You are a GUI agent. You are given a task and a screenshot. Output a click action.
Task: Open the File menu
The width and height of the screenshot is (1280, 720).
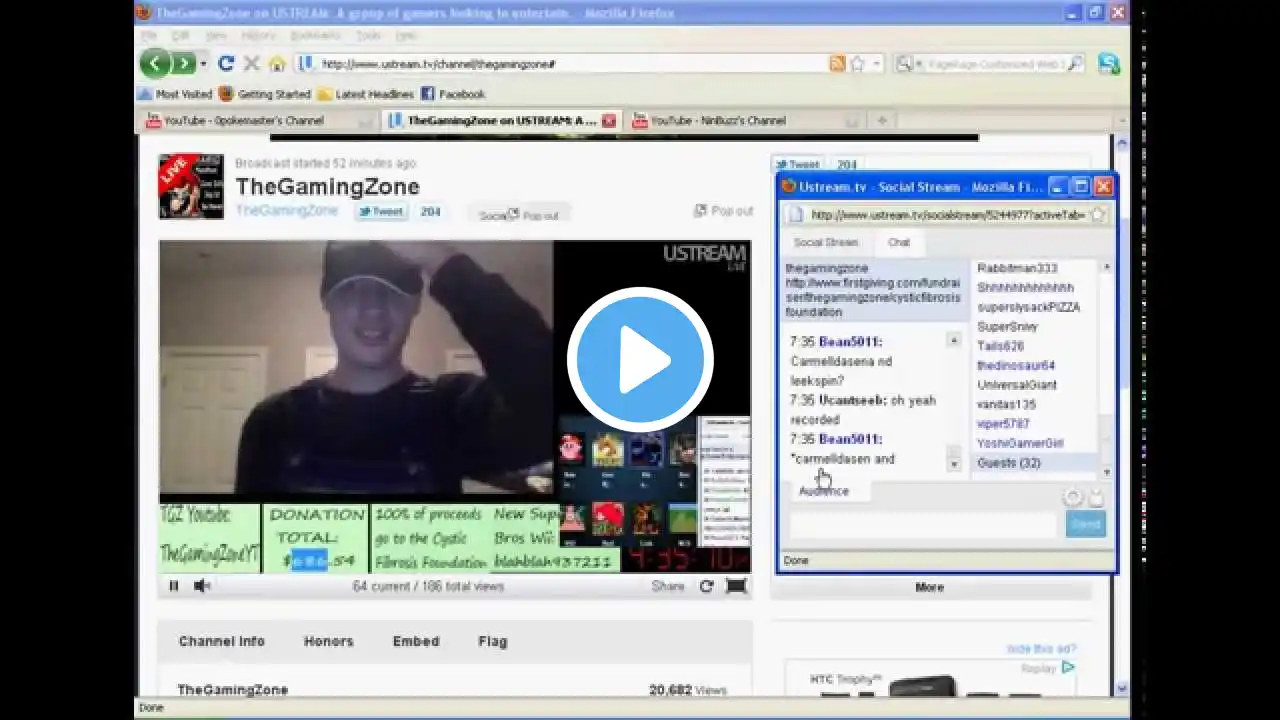pos(148,35)
